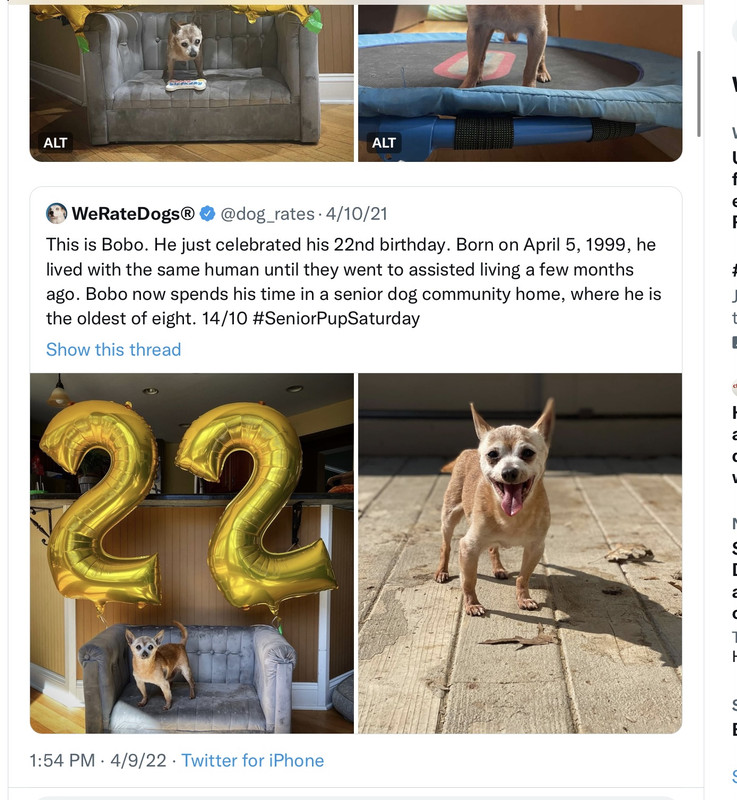737x800 pixels.
Task: Open ALT badge on trampoline photo
Action: (x=384, y=143)
